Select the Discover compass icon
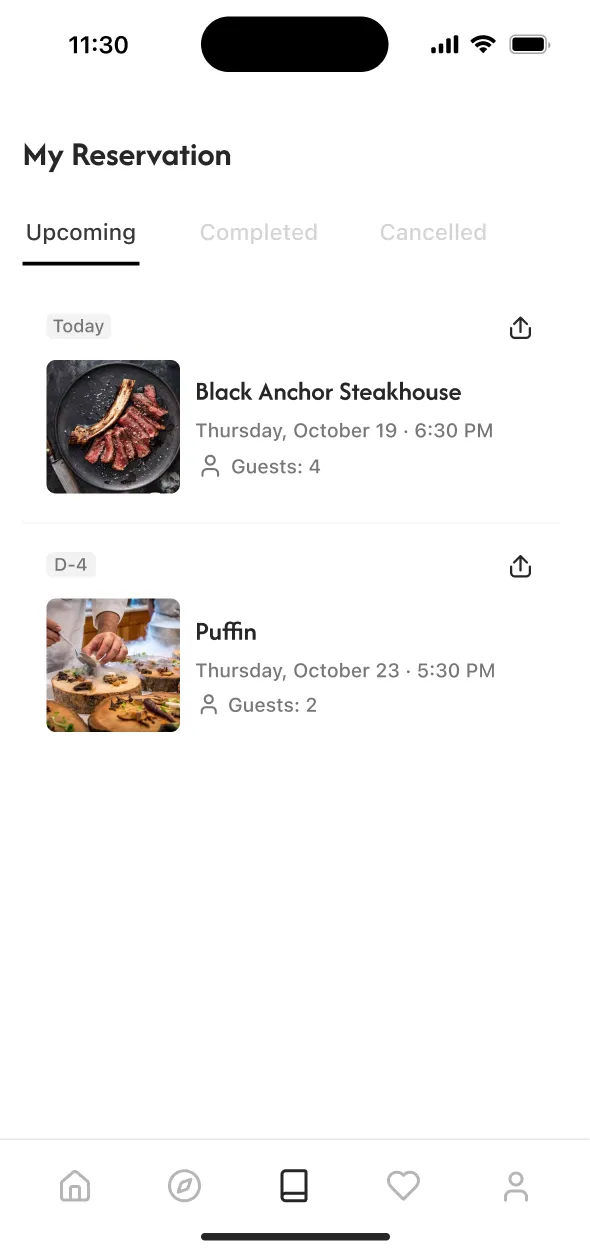The height and width of the screenshot is (1253, 590). pos(184,1186)
